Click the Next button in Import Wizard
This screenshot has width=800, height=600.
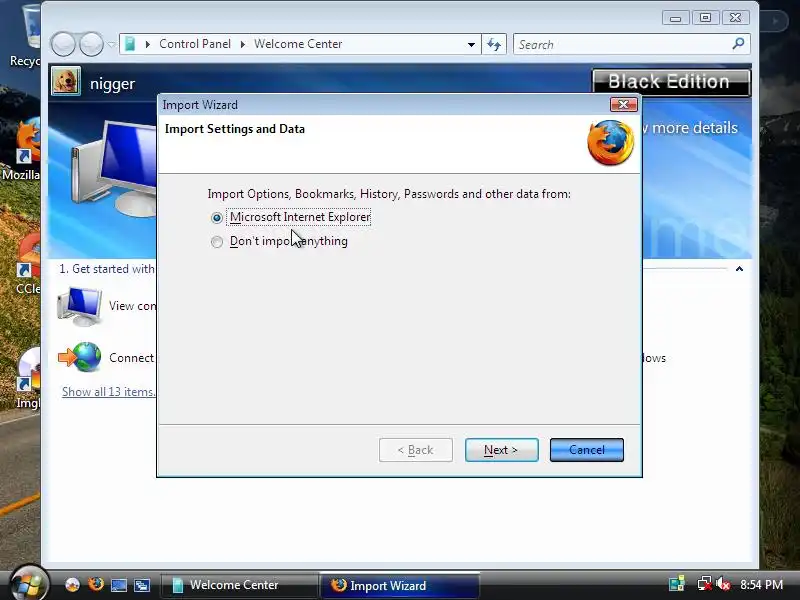(x=502, y=450)
